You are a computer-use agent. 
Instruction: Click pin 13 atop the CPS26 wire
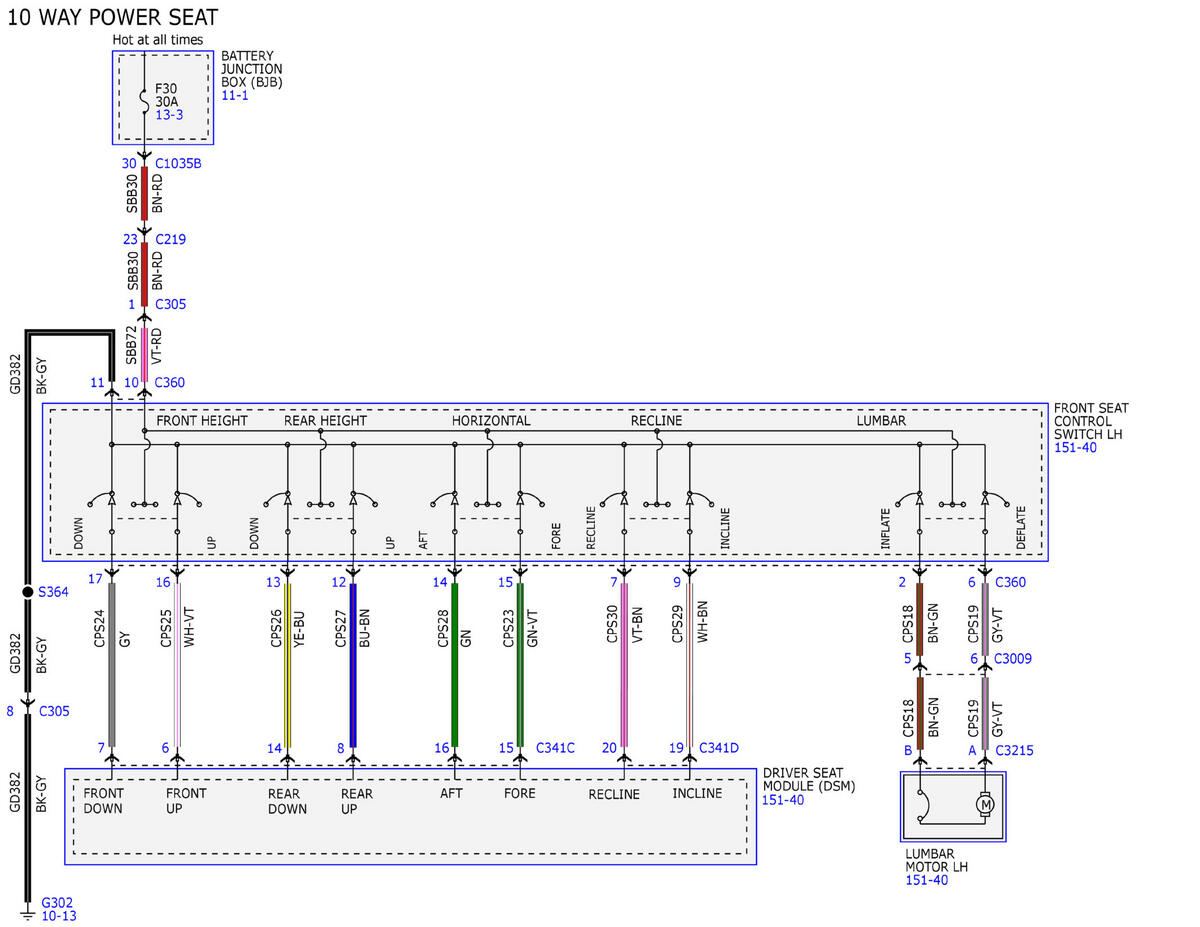point(273,582)
